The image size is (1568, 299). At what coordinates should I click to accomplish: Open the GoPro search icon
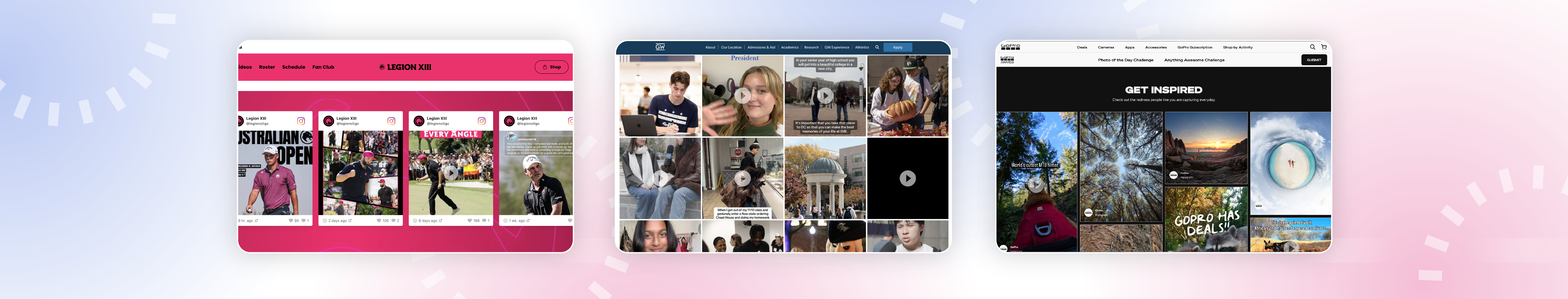click(1312, 47)
